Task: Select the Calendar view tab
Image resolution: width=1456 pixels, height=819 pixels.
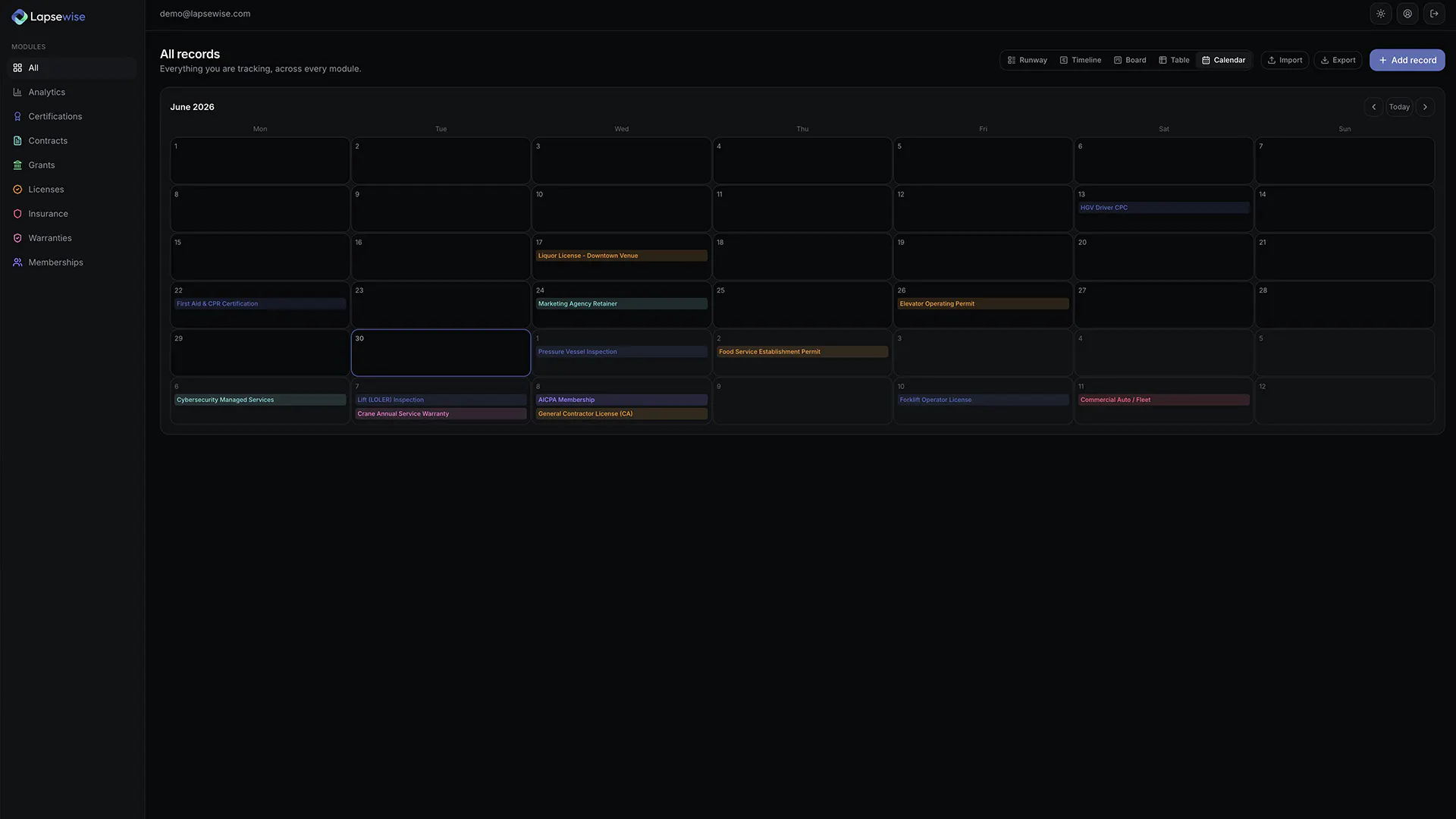Action: coord(1223,60)
